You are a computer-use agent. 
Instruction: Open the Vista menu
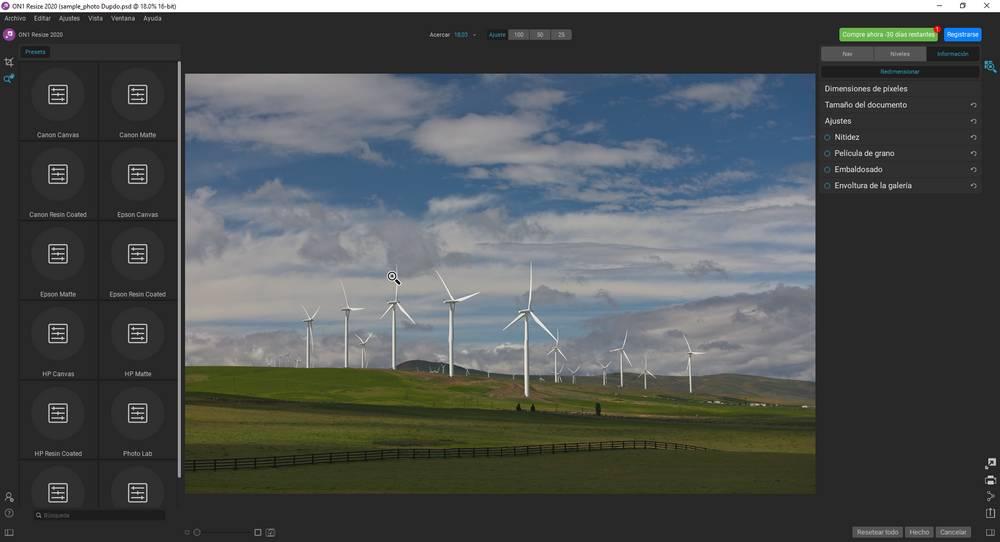pyautogui.click(x=95, y=18)
